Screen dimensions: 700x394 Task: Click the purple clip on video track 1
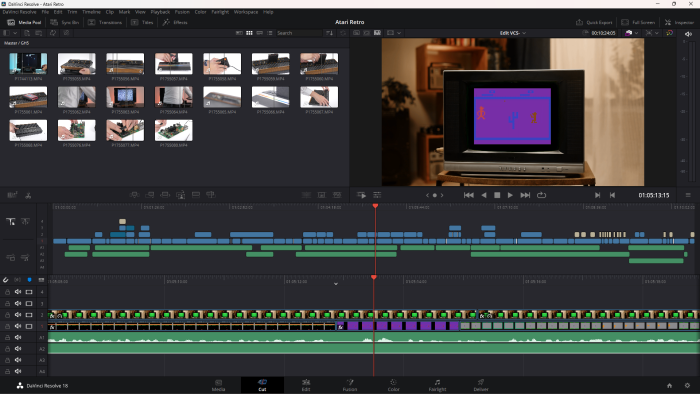398,326
